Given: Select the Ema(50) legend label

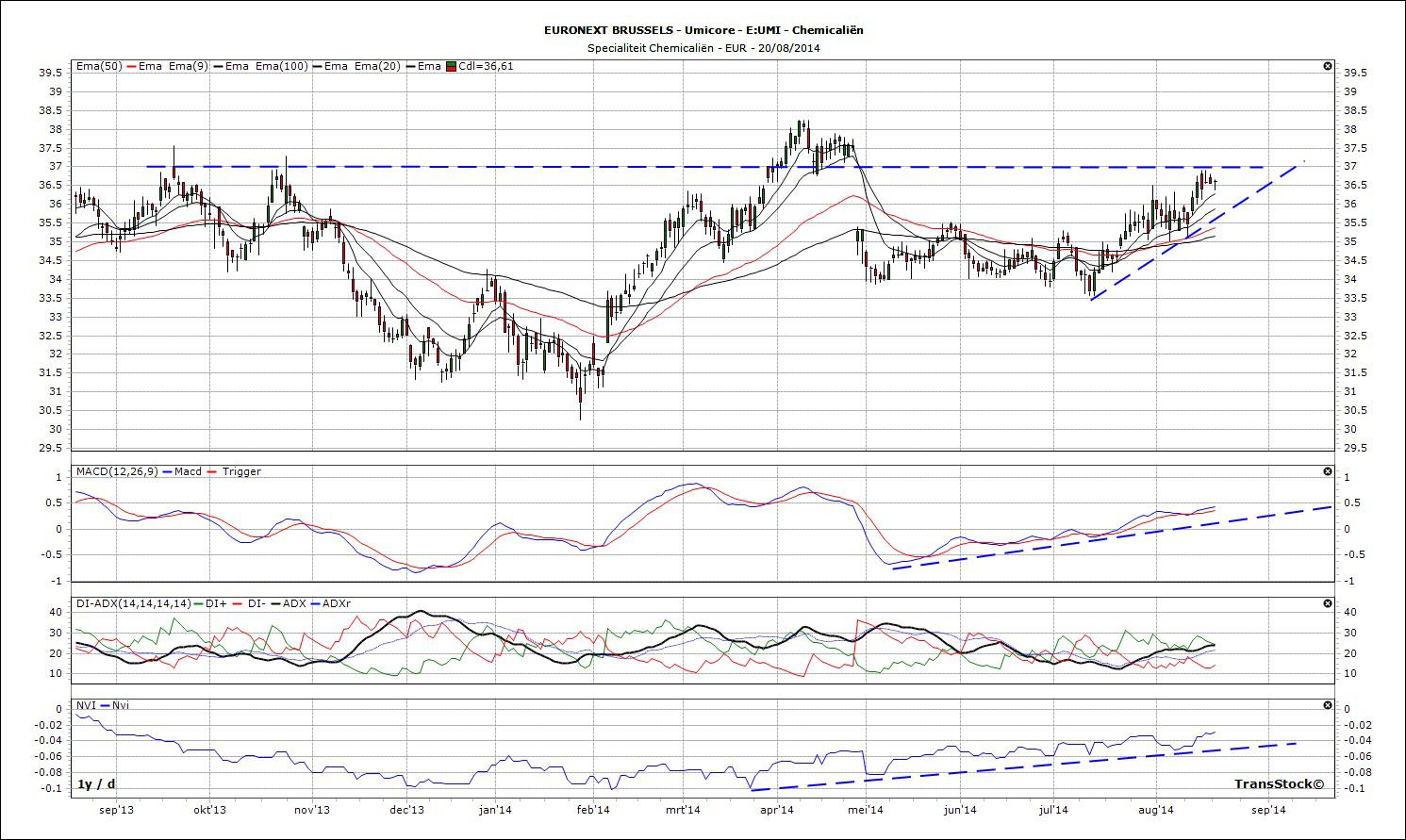Looking at the screenshot, I should coord(99,66).
